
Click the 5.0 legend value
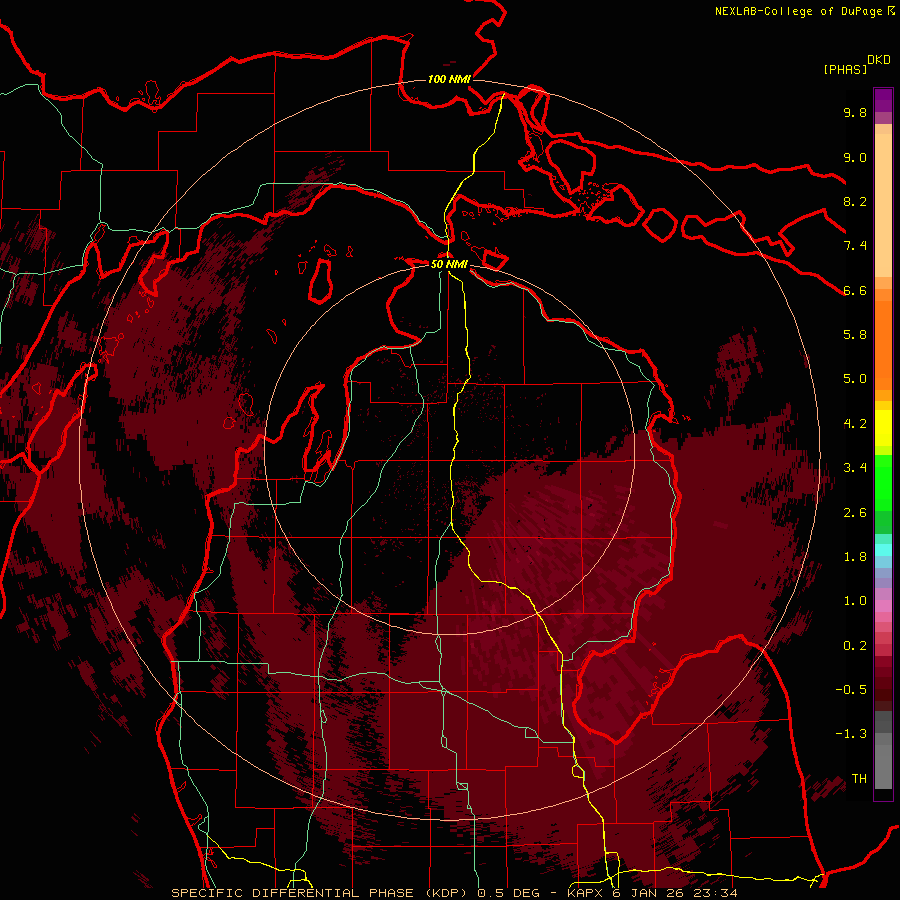[x=855, y=379]
